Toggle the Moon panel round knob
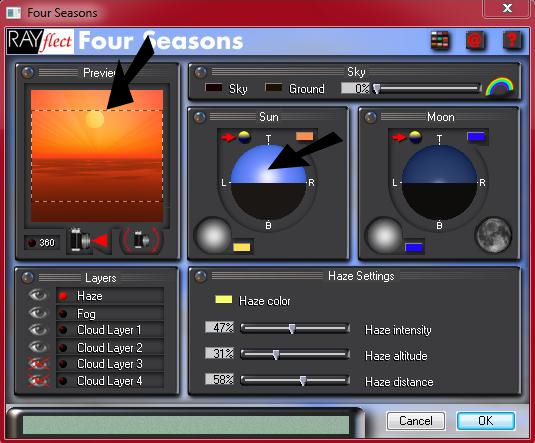This screenshot has width=535, height=443. pos(371,117)
